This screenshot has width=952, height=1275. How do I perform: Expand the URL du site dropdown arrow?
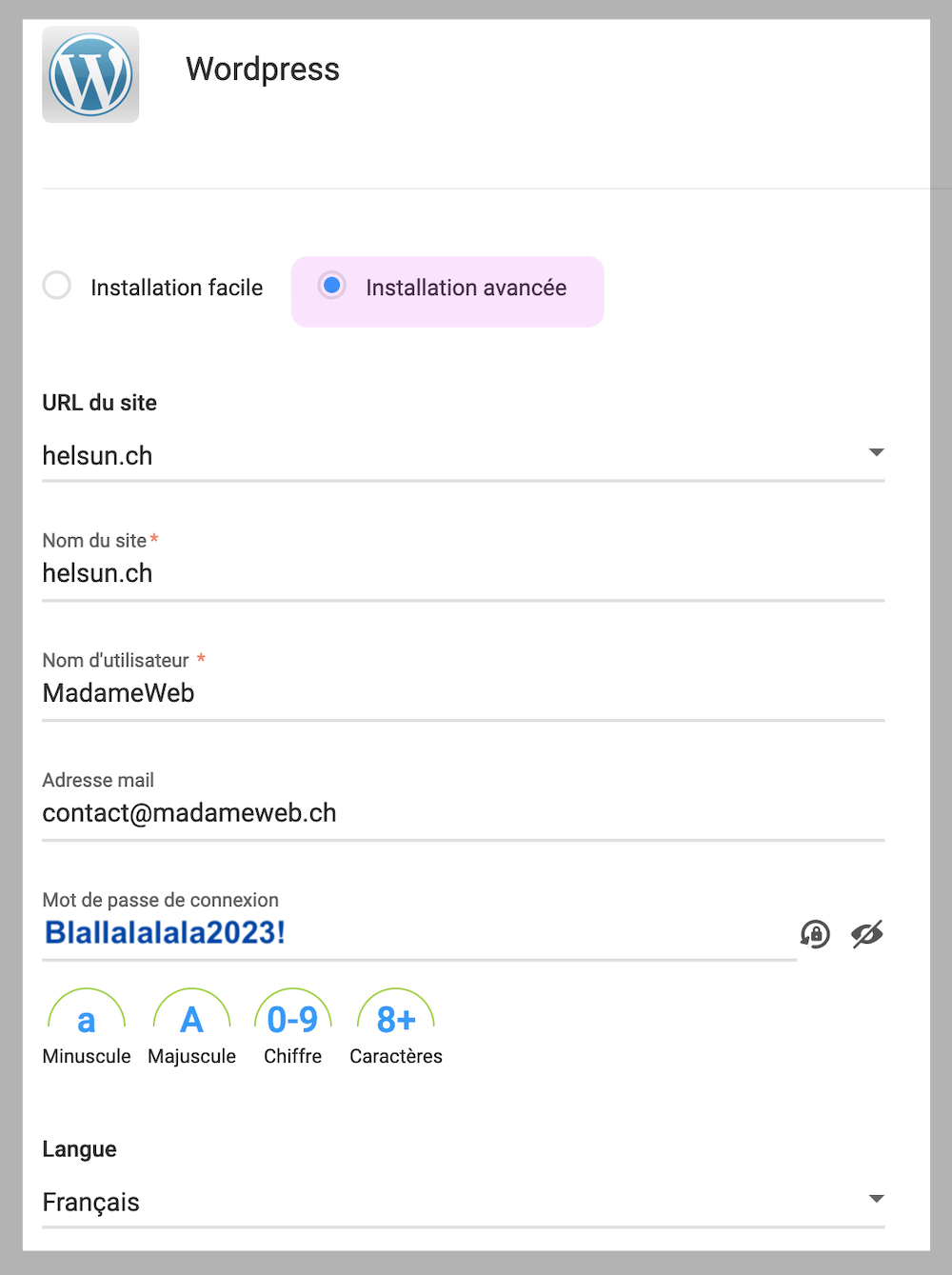point(876,452)
